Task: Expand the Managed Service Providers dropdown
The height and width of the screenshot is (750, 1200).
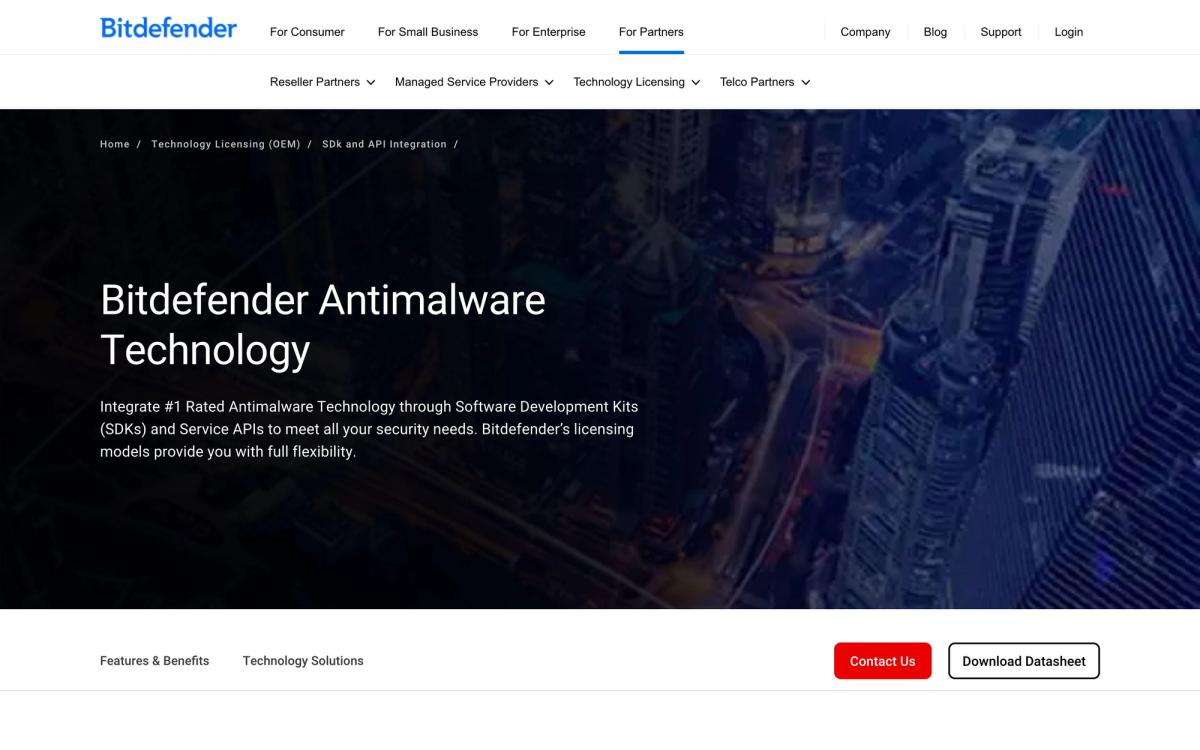Action: 474,82
